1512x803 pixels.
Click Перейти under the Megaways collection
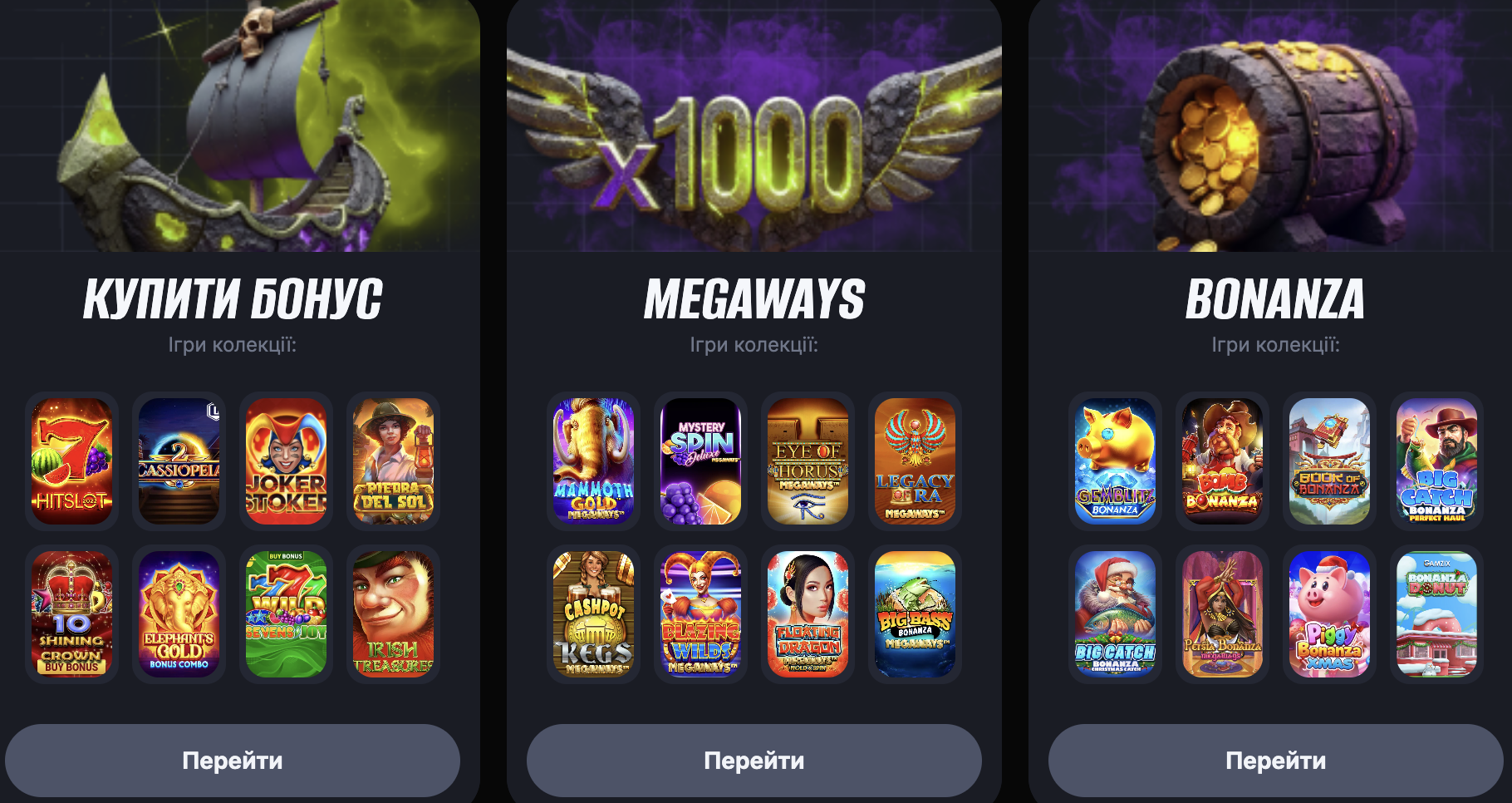[x=754, y=761]
